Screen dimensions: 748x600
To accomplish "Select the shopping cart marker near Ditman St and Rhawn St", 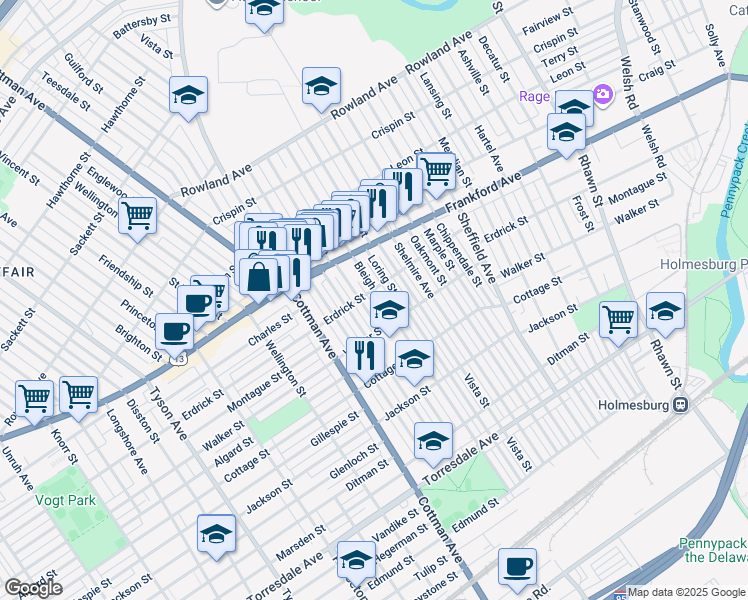I will [x=618, y=322].
